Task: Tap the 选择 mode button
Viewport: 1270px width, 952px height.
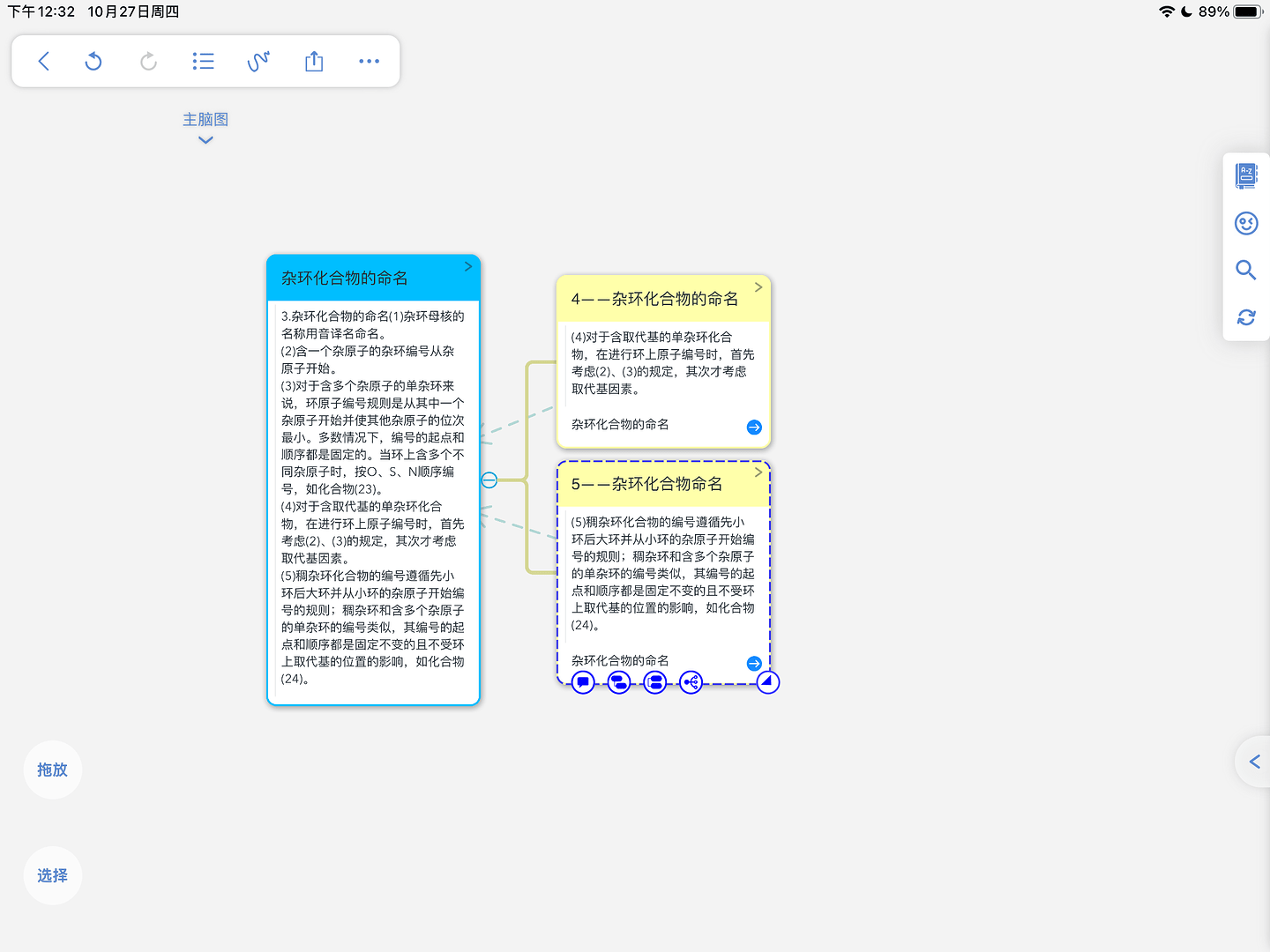Action: click(53, 875)
